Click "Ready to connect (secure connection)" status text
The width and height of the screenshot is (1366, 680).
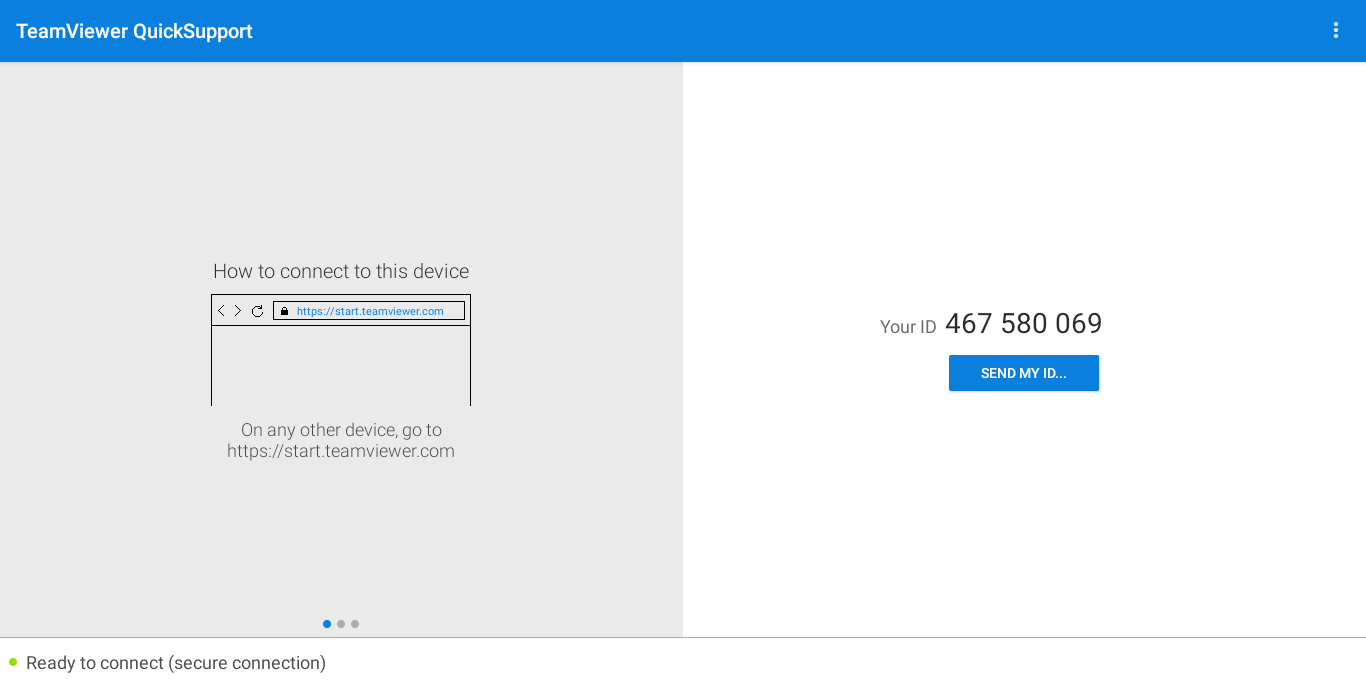[176, 663]
